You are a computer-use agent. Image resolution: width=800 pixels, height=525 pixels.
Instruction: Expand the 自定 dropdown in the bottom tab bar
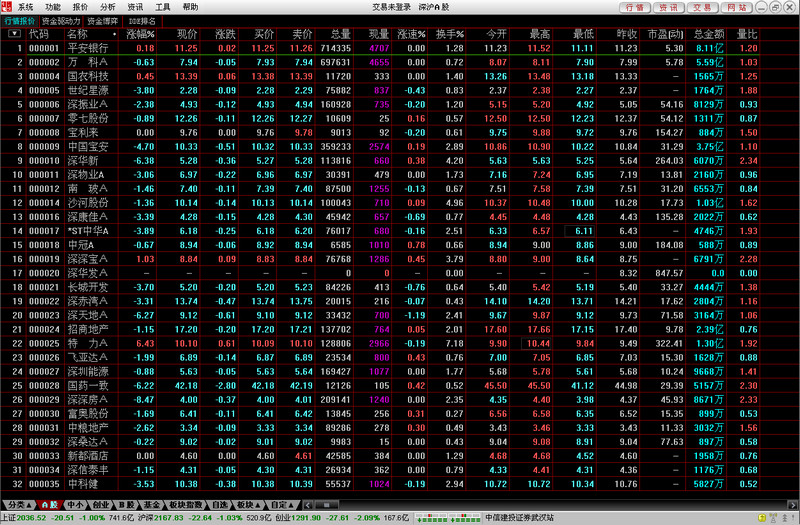coord(283,504)
